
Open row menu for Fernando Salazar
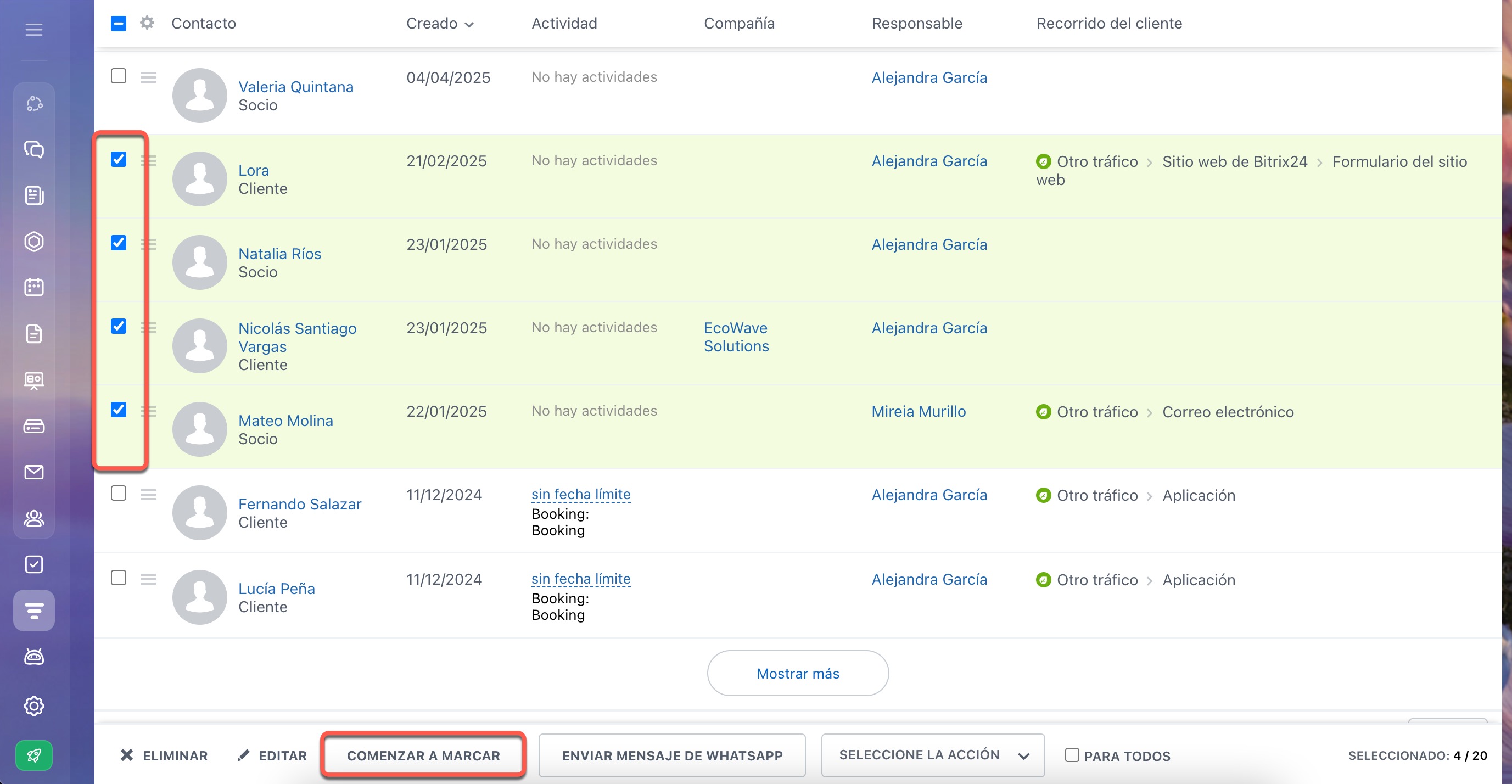click(148, 495)
